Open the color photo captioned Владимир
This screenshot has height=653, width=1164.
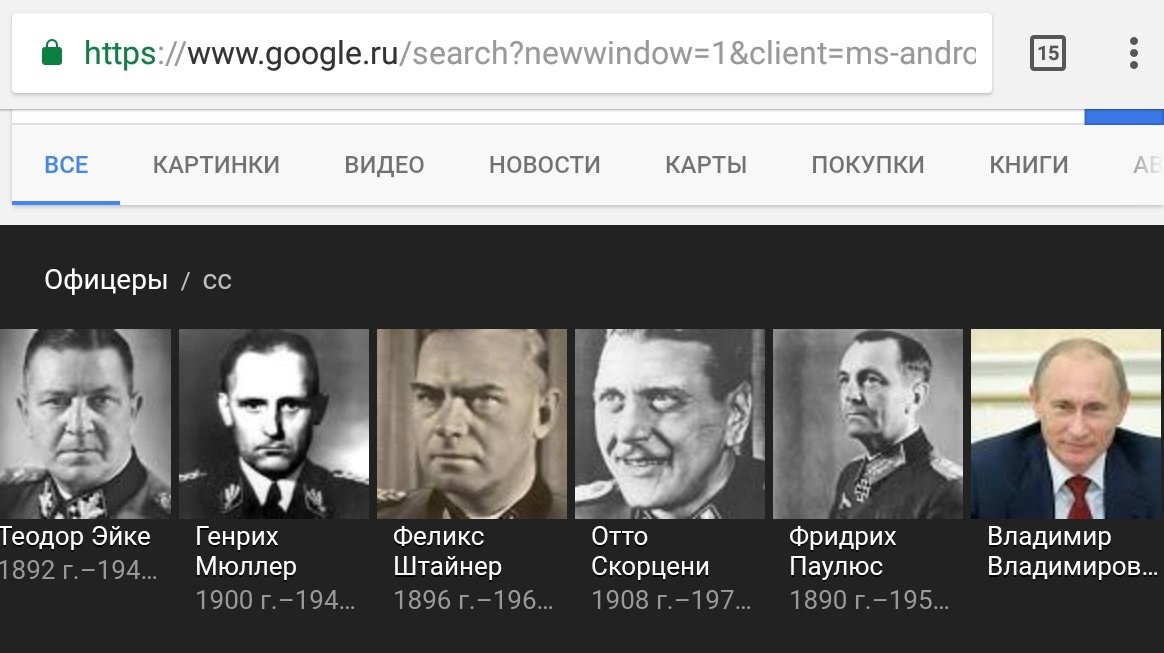coord(1067,424)
